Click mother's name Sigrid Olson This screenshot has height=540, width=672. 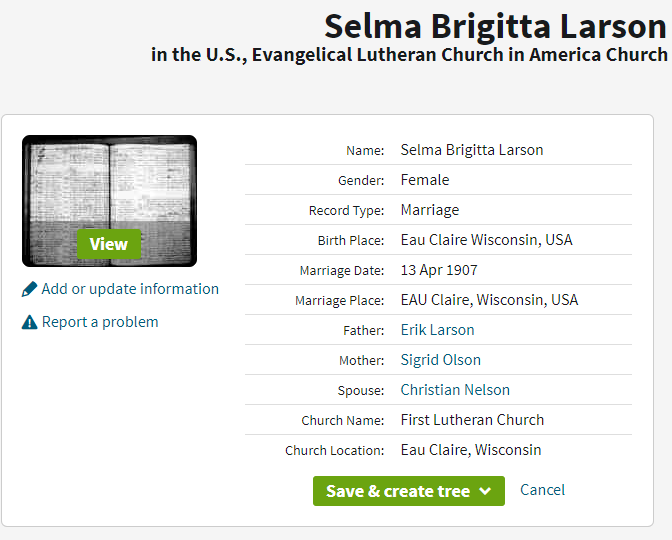click(440, 360)
